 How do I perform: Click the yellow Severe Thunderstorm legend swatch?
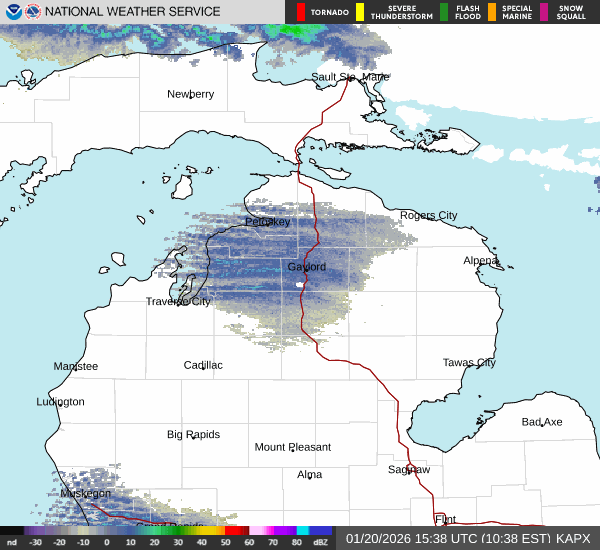coord(360,12)
